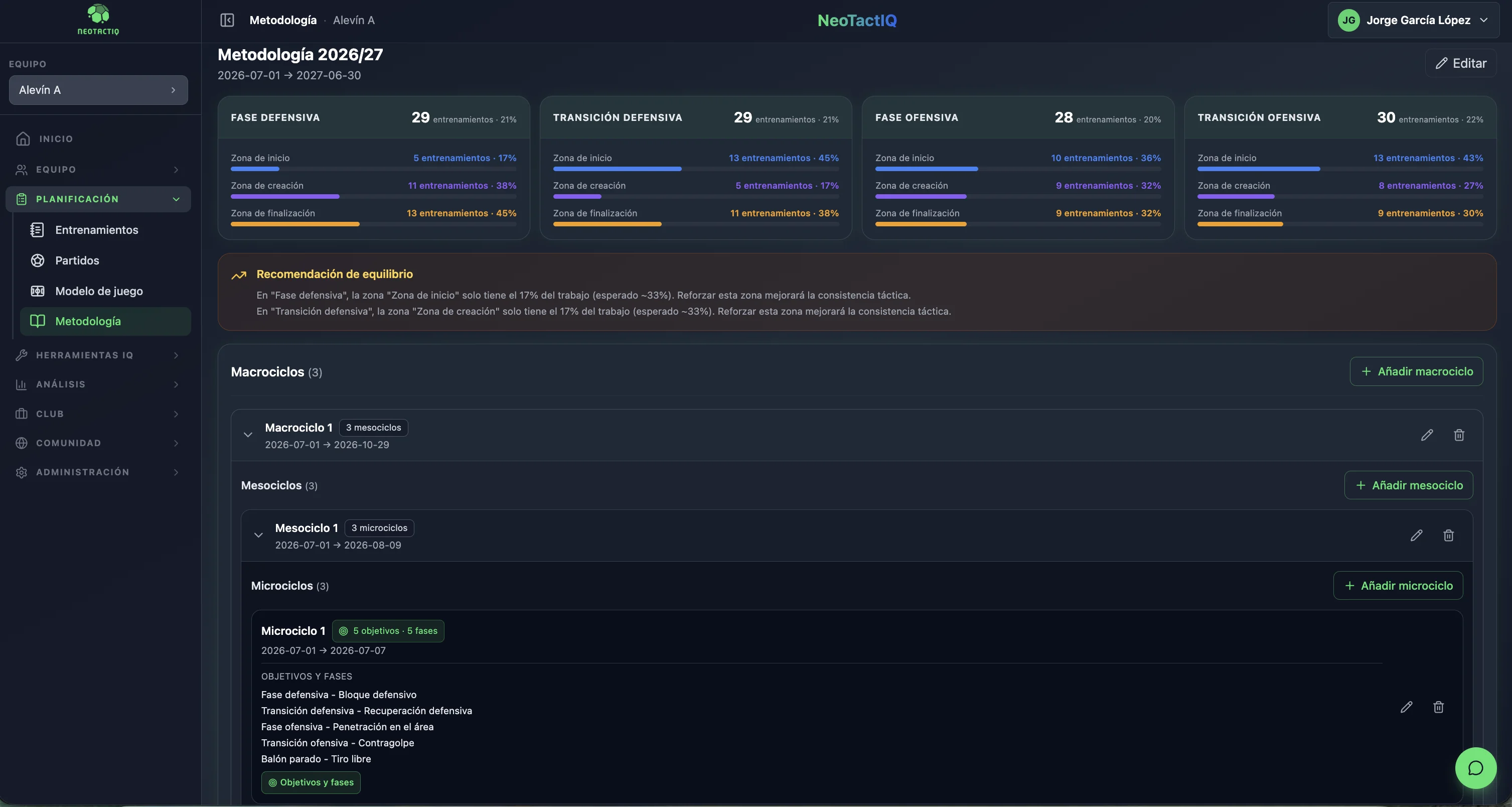
Task: Click the Añadir macrociclo button
Action: click(1416, 371)
